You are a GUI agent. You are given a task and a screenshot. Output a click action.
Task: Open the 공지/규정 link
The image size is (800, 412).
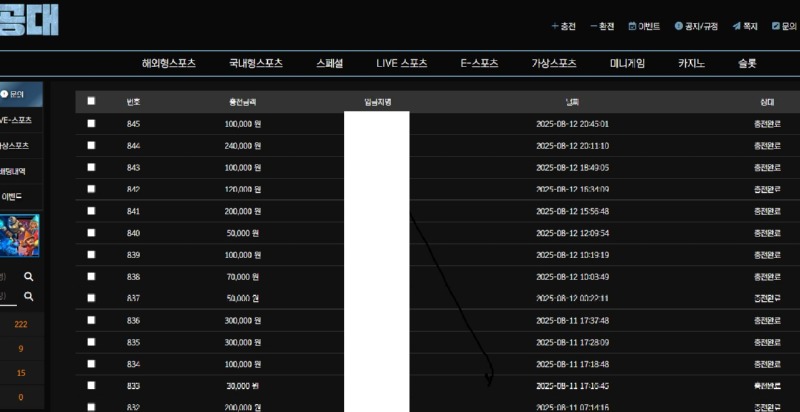pos(701,27)
